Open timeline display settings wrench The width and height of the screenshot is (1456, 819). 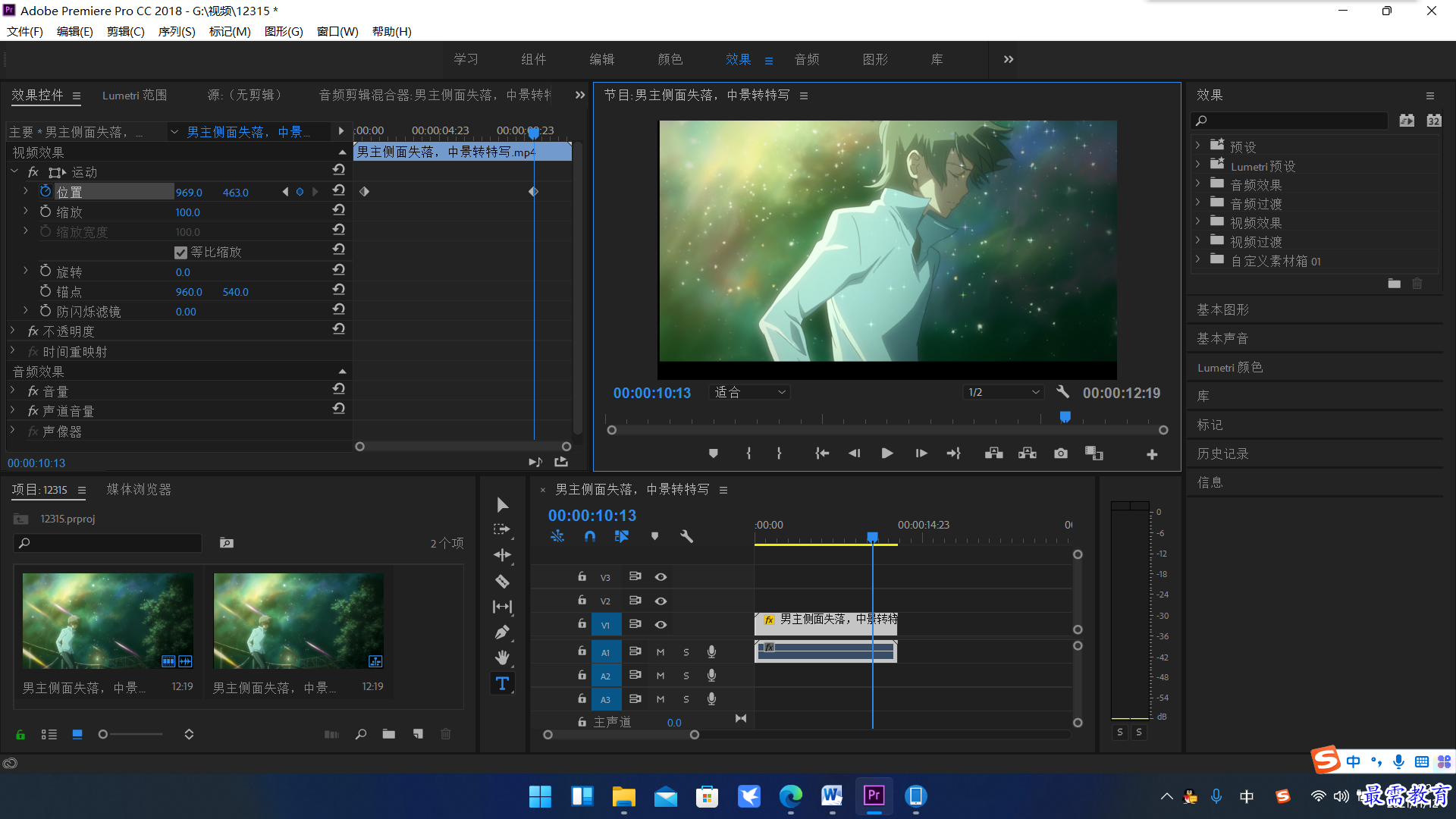pyautogui.click(x=686, y=536)
